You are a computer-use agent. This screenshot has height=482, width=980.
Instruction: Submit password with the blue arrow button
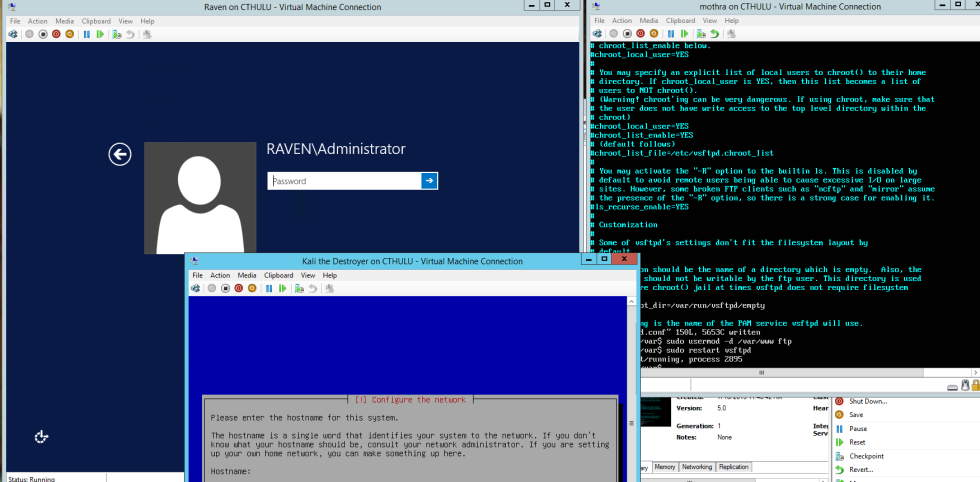429,181
